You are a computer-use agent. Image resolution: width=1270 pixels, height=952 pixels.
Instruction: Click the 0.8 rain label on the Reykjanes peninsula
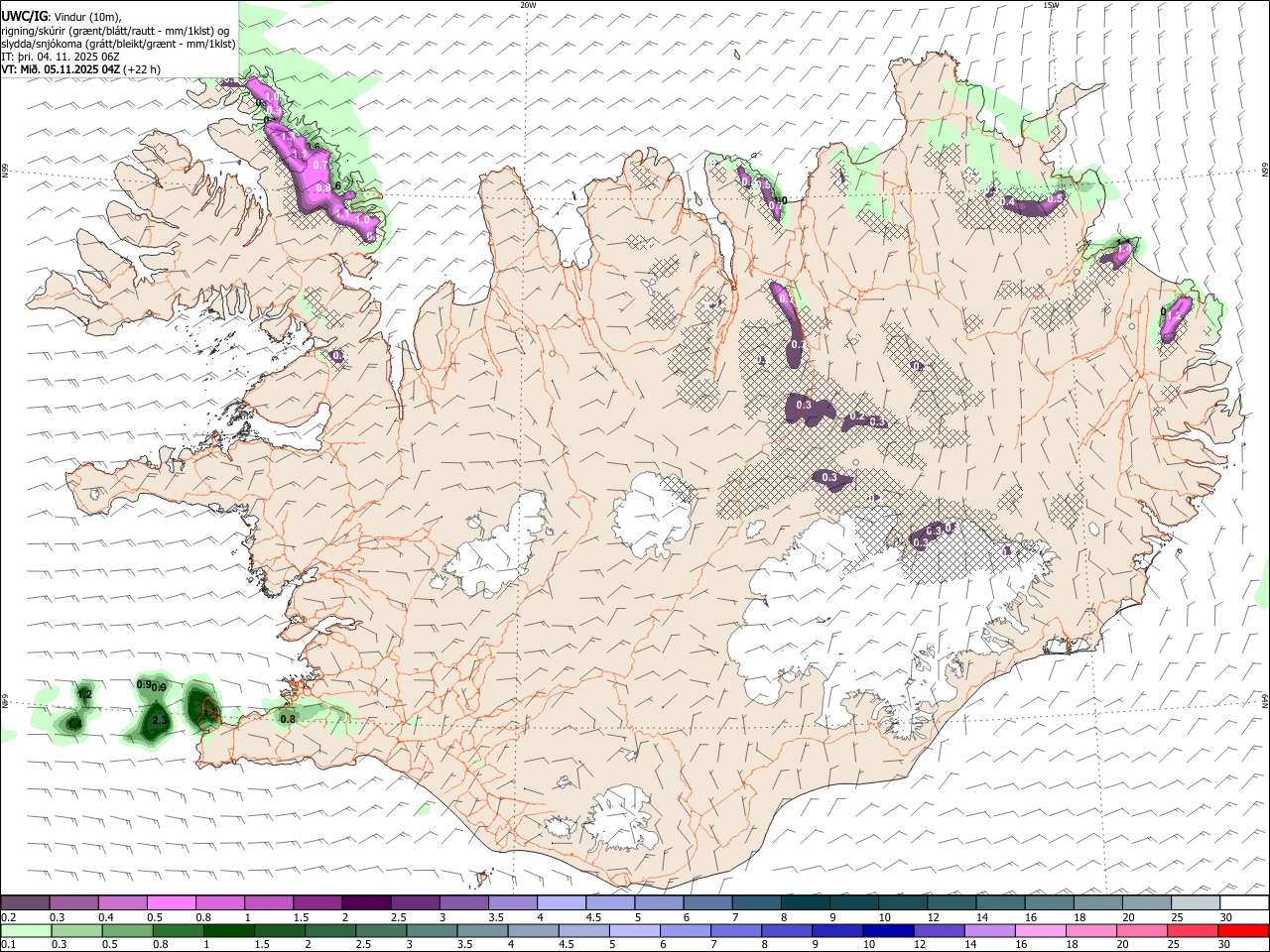point(288,719)
